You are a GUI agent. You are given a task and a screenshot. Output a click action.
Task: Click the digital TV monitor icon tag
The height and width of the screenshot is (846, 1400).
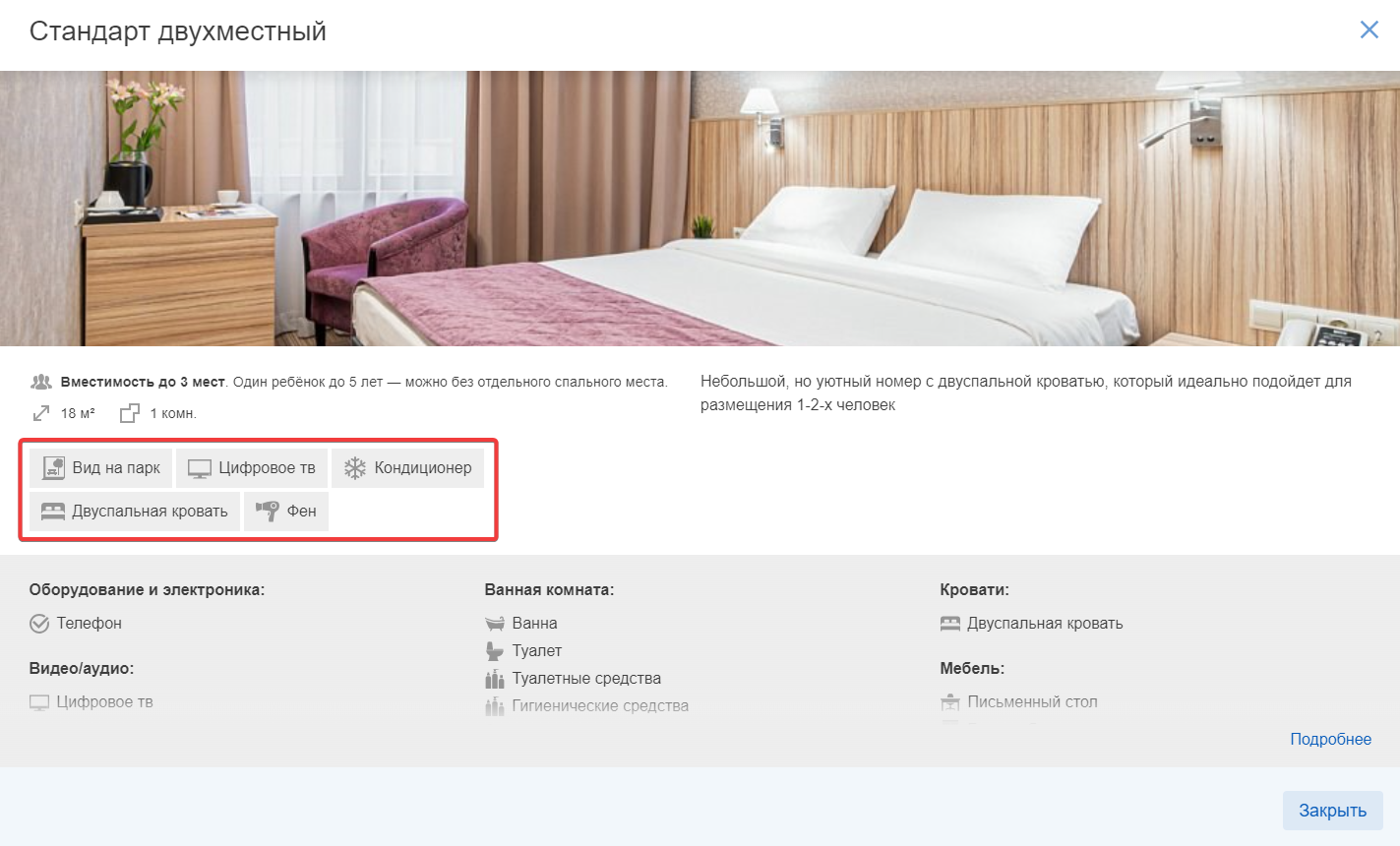[200, 469]
